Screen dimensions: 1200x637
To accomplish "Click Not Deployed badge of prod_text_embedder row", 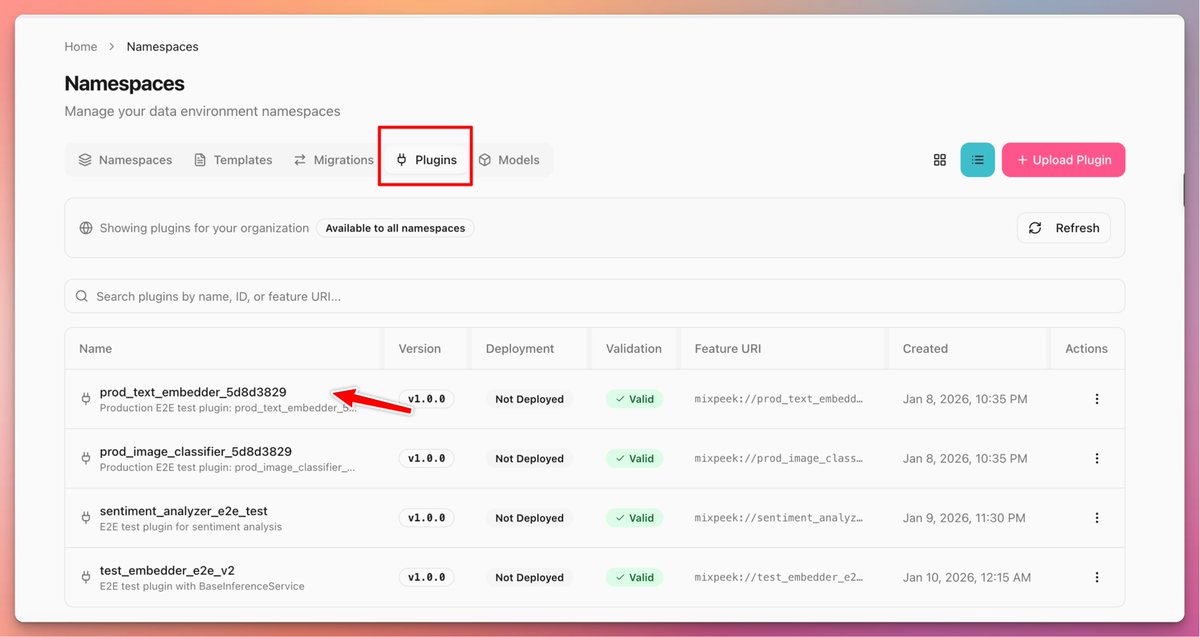I will pos(530,399).
